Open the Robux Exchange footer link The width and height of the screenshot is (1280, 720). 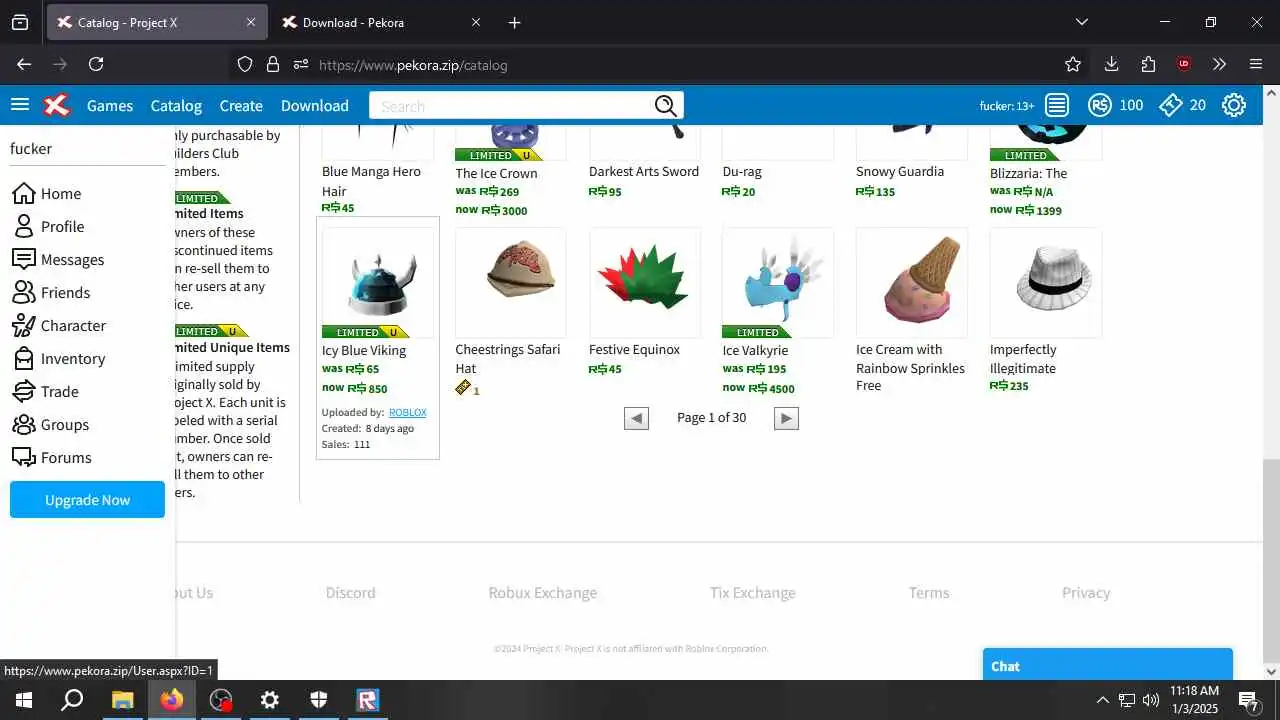(x=542, y=592)
